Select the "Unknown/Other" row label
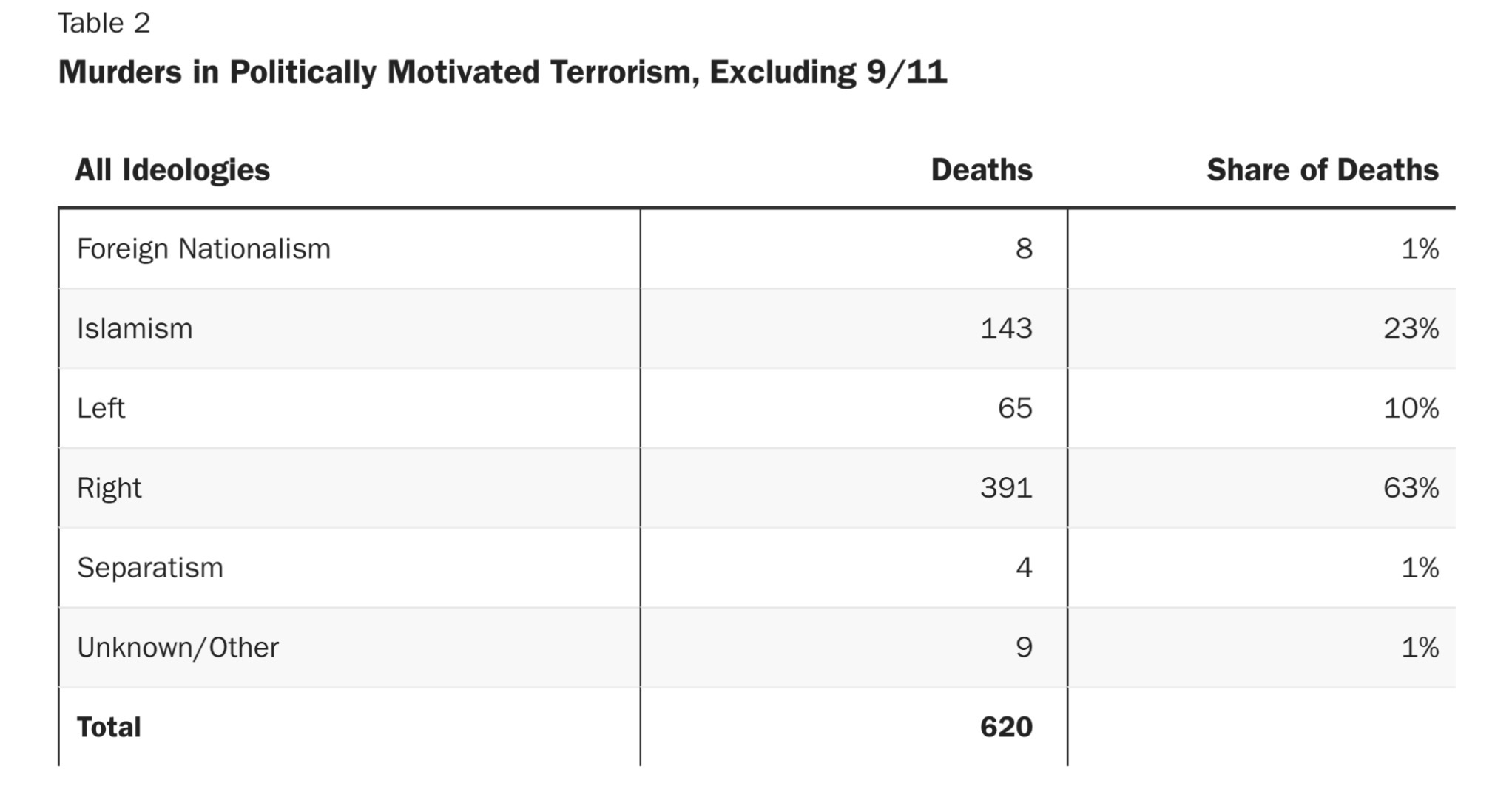This screenshot has height=803, width=1512. tap(178, 648)
